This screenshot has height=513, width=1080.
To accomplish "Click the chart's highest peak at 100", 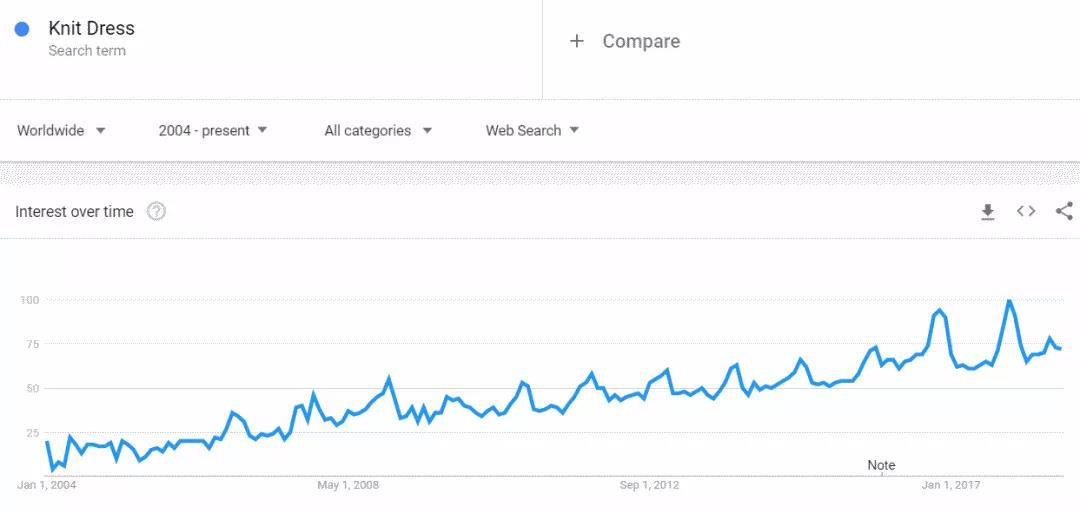I will point(1009,301).
